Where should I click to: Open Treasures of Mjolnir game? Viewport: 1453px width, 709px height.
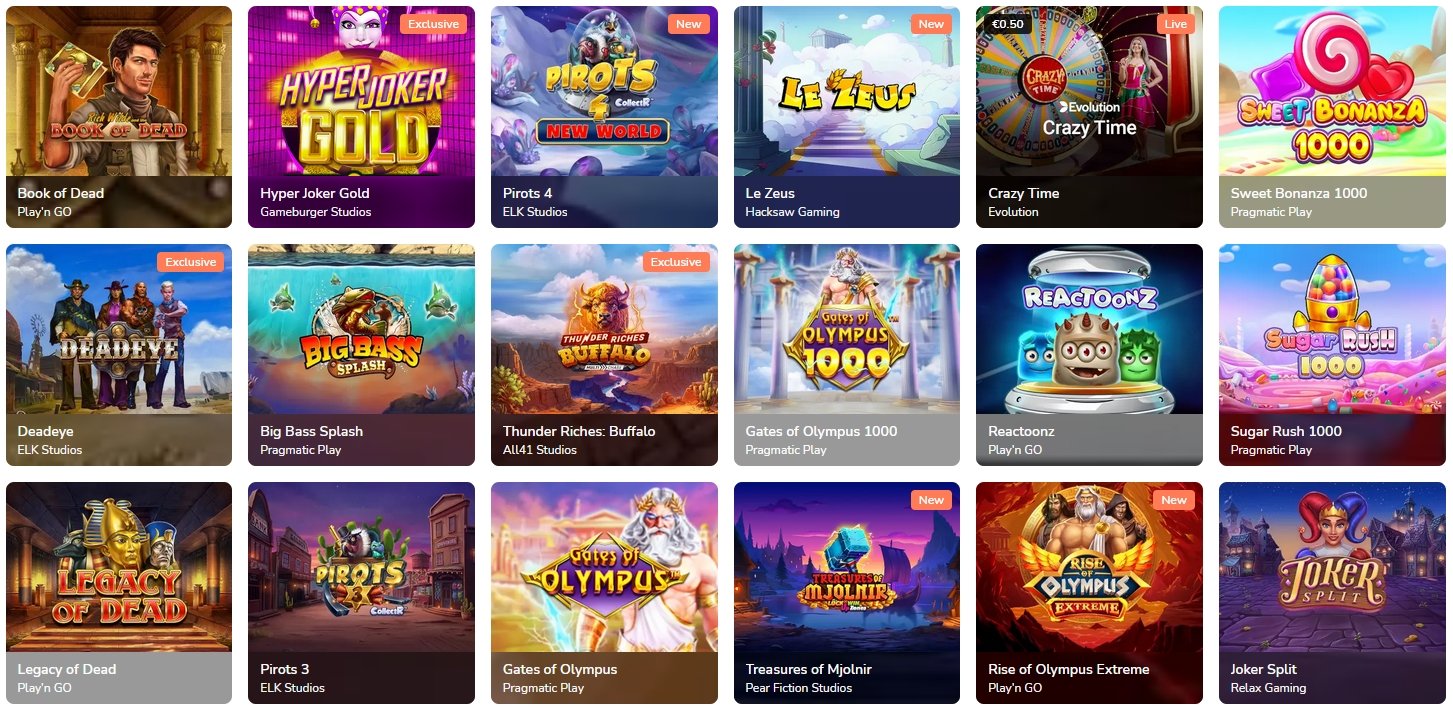click(847, 593)
